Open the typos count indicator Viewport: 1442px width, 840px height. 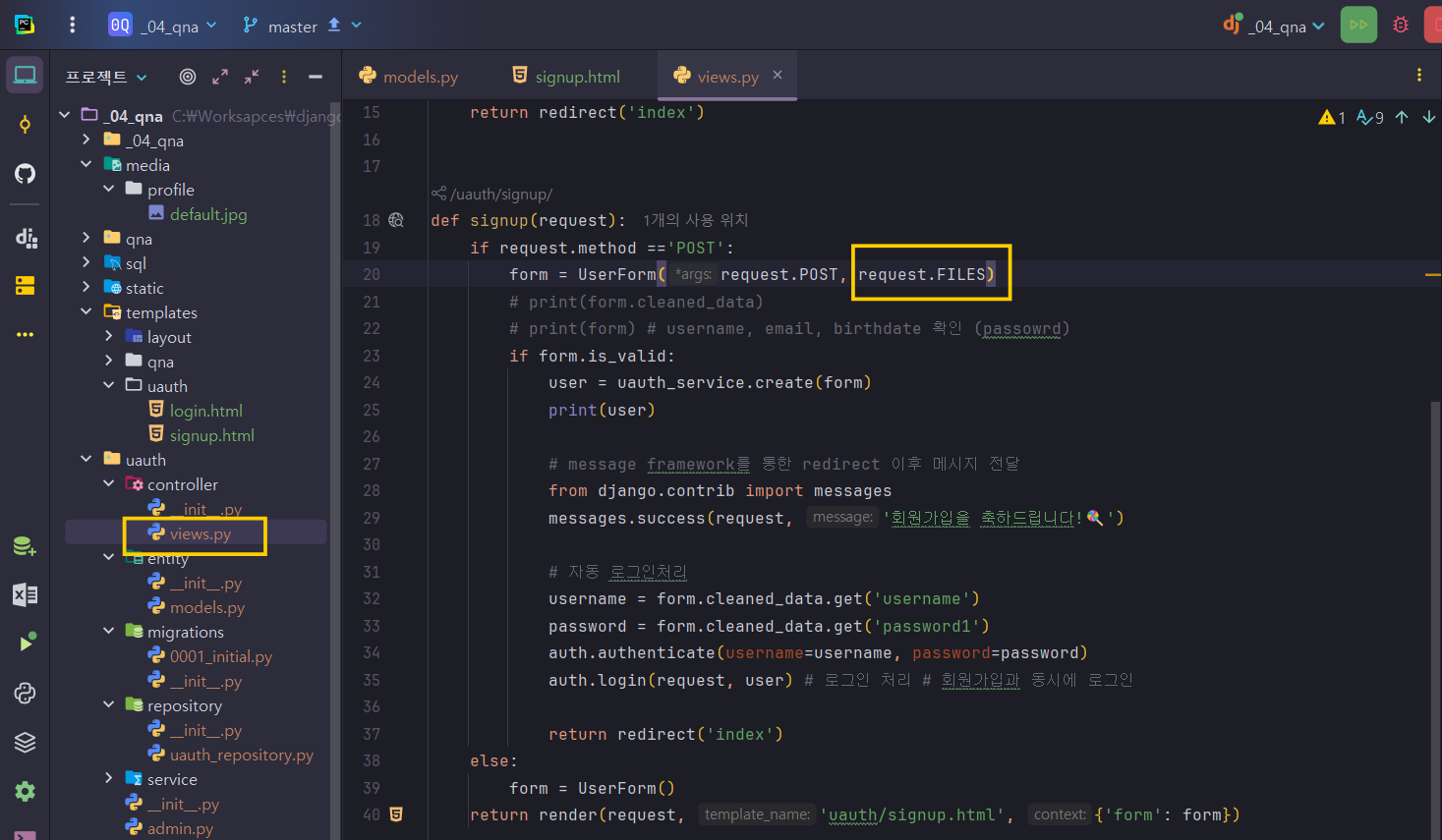tap(1370, 118)
